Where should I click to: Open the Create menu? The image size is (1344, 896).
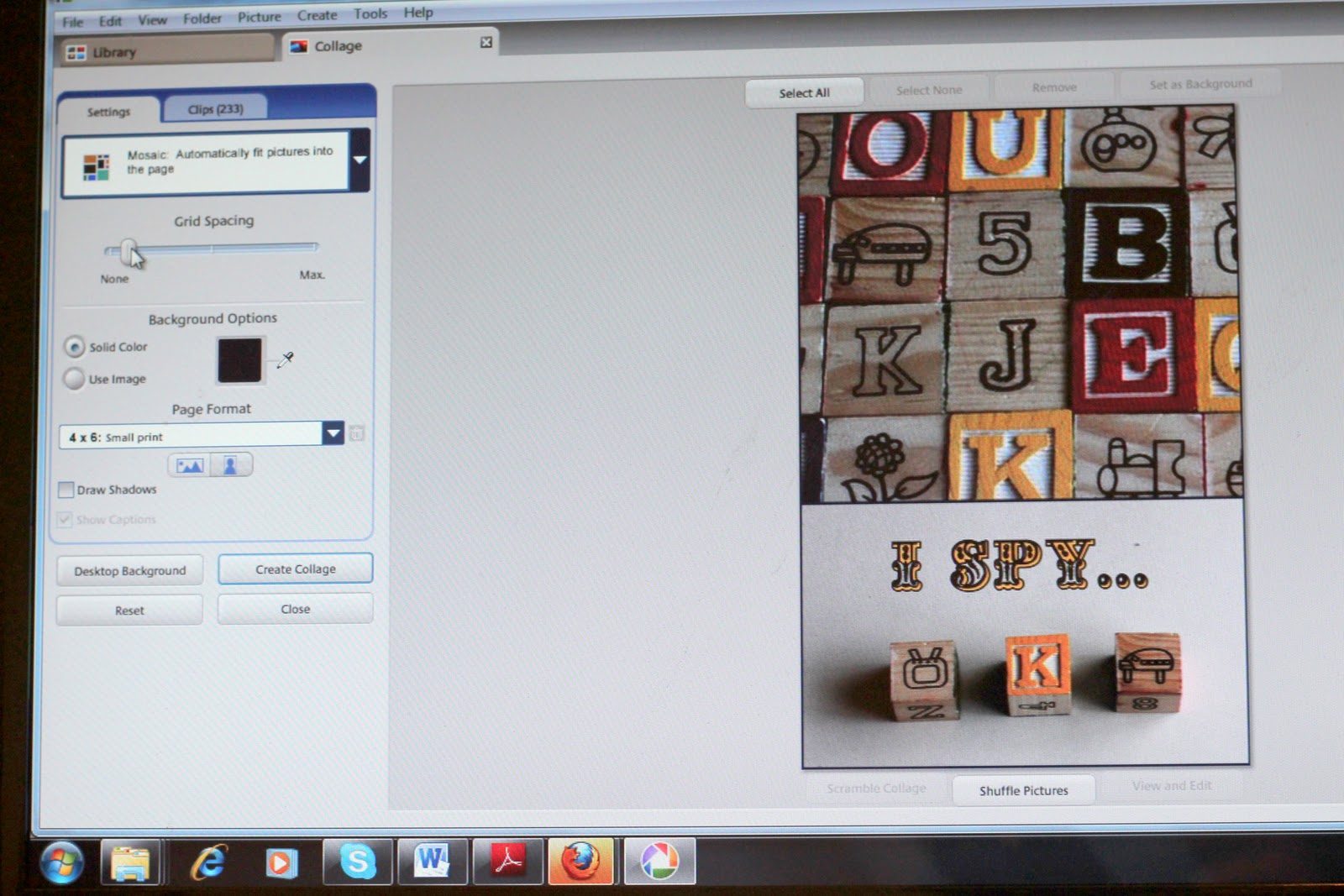point(317,15)
